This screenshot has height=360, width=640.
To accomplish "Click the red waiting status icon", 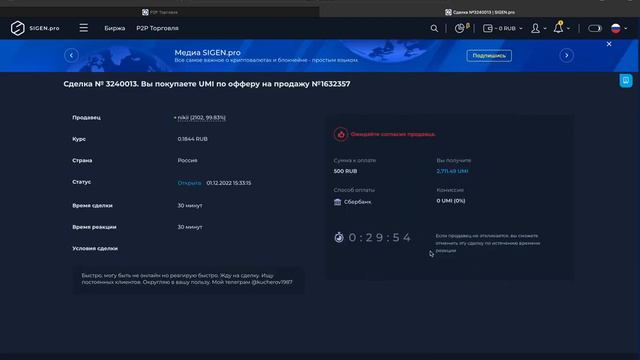I will [341, 134].
